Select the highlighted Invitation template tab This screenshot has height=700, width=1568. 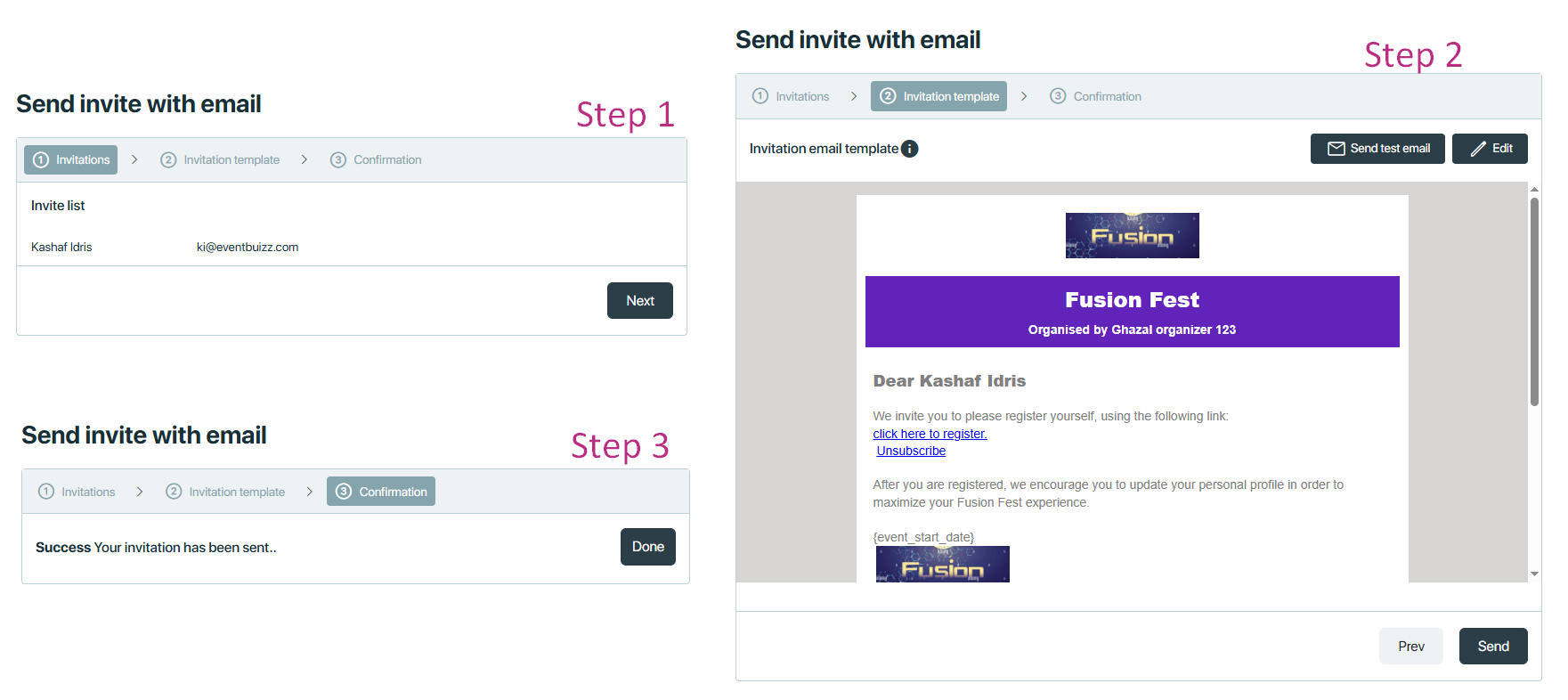point(938,96)
